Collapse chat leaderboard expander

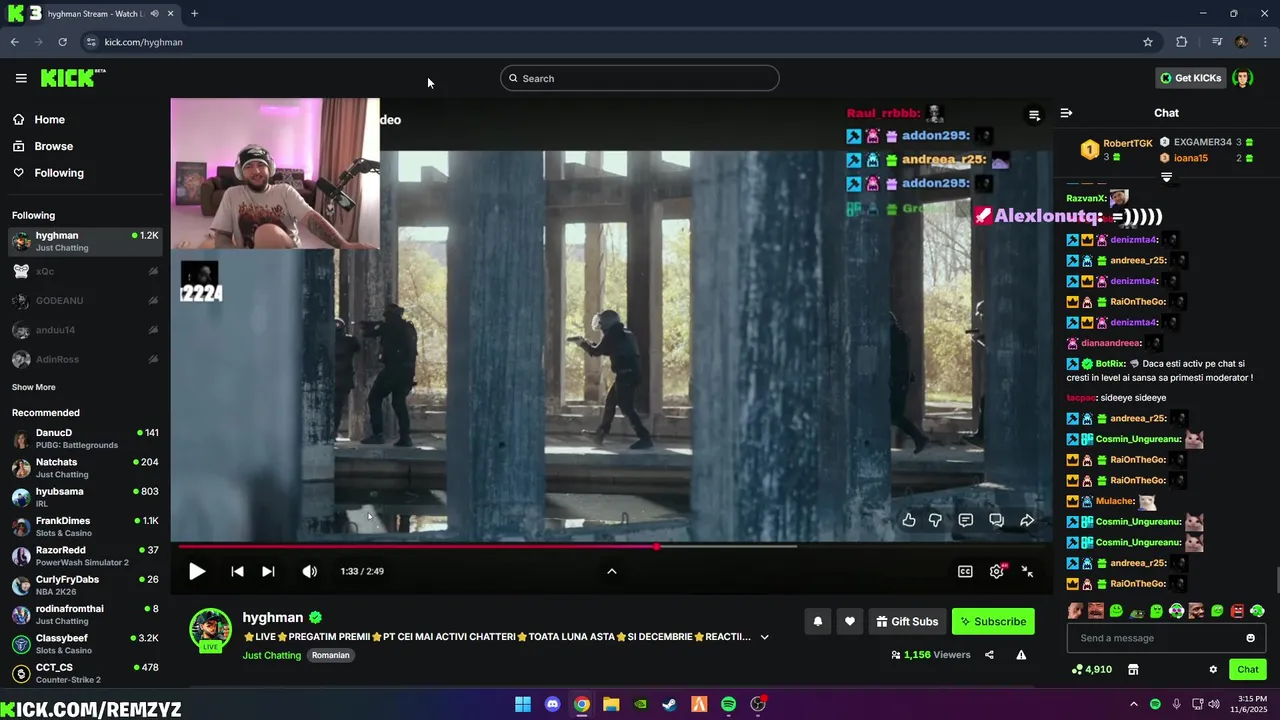(x=1166, y=177)
